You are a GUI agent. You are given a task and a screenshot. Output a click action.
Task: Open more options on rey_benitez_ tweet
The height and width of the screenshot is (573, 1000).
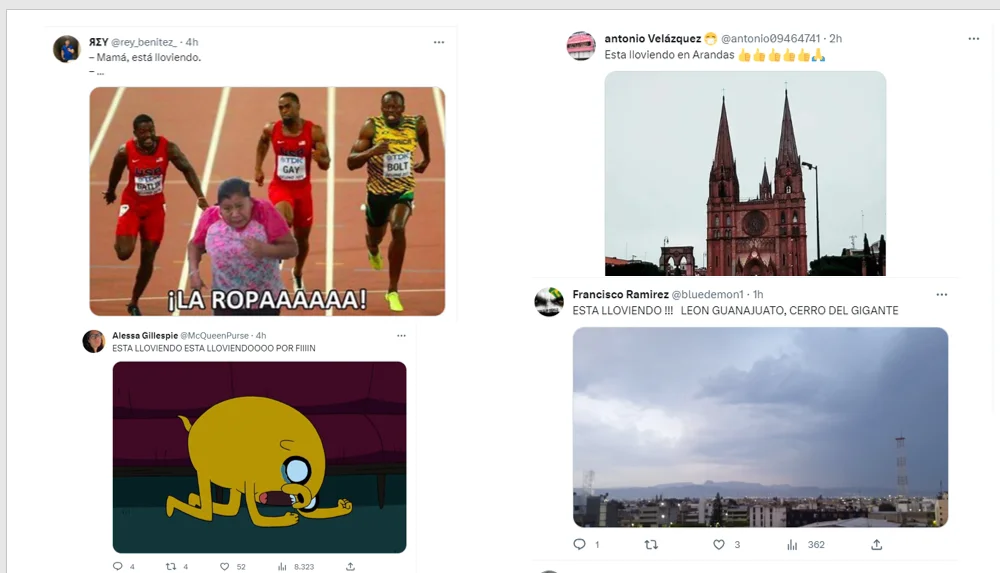pyautogui.click(x=439, y=42)
